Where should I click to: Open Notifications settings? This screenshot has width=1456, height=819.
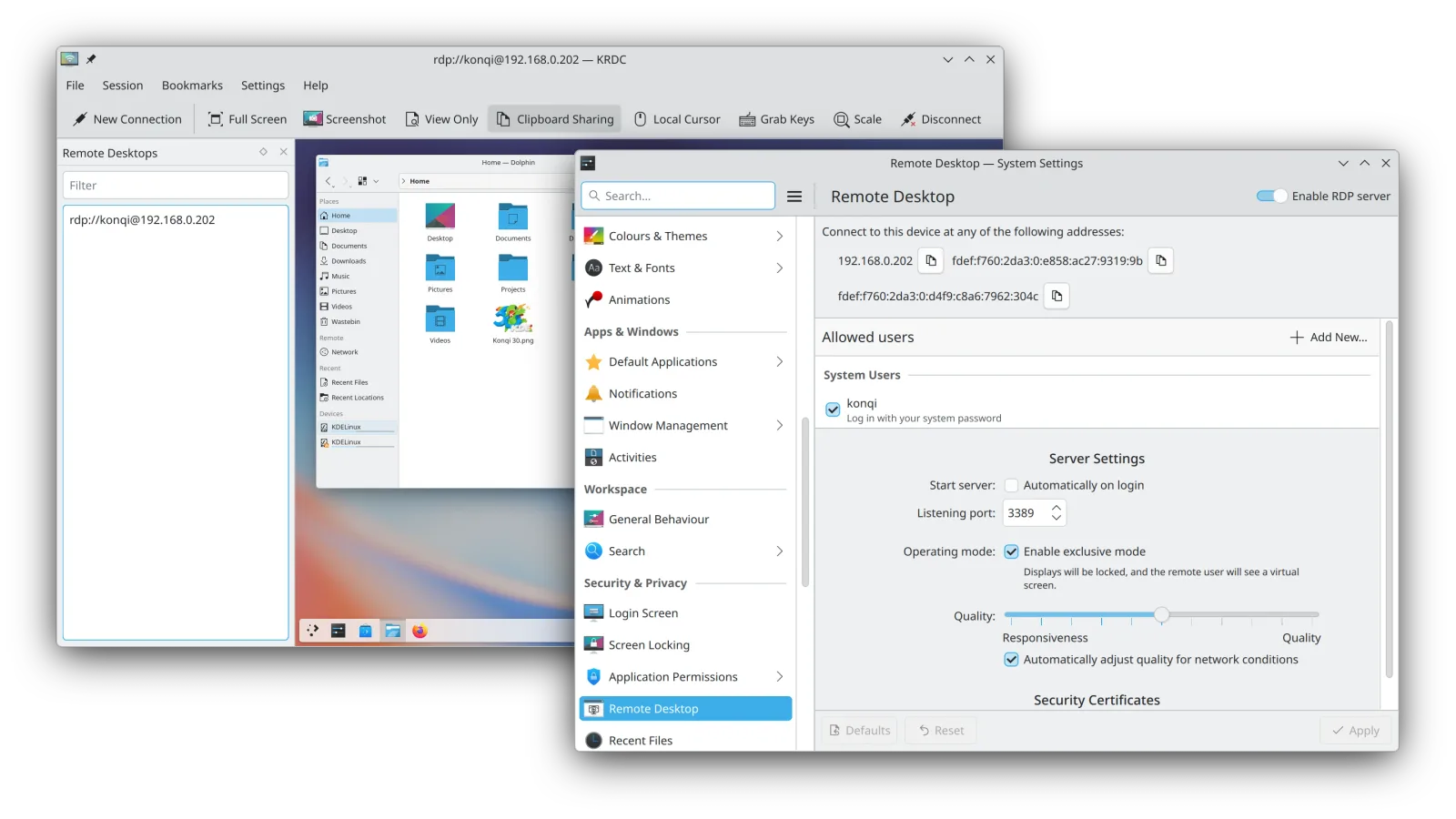tap(685, 393)
